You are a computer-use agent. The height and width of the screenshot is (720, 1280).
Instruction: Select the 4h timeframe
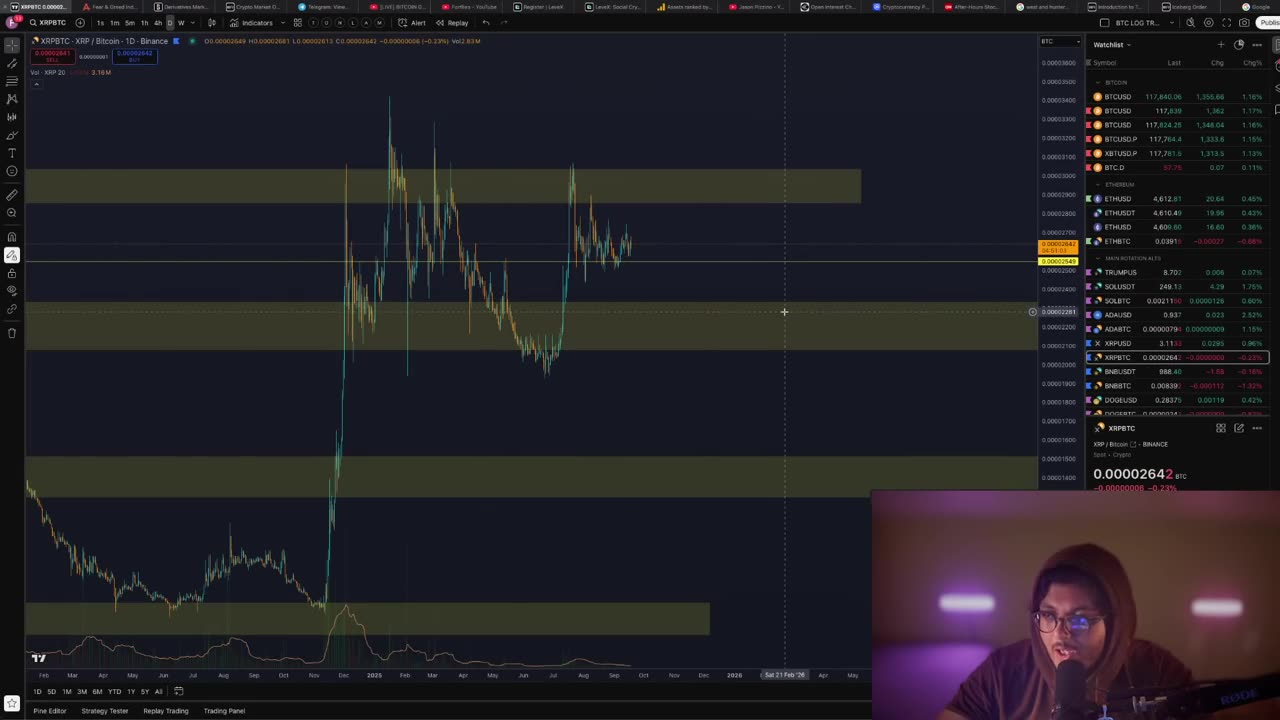(158, 23)
